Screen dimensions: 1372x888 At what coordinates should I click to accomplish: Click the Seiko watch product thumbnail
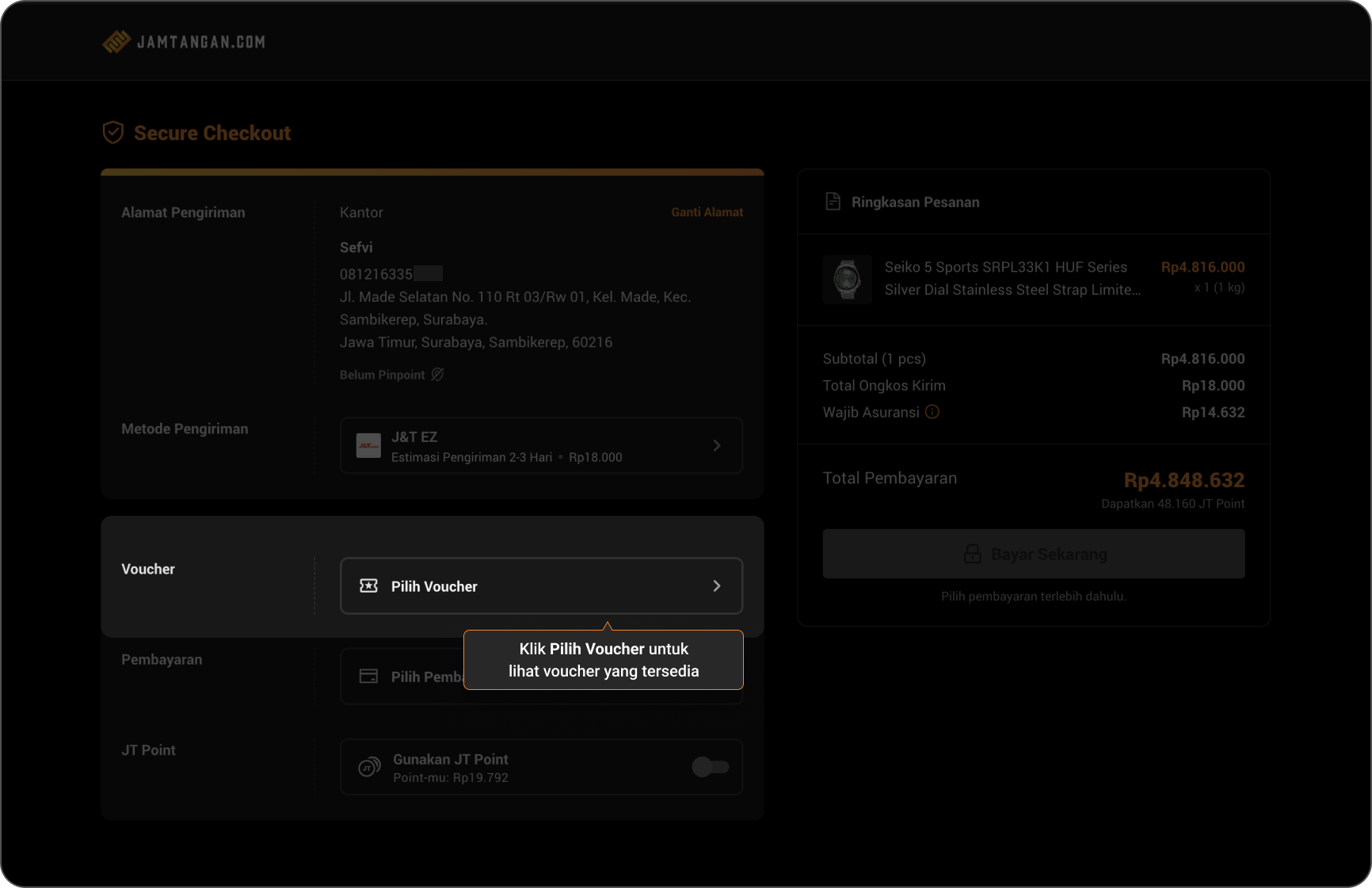click(x=848, y=279)
